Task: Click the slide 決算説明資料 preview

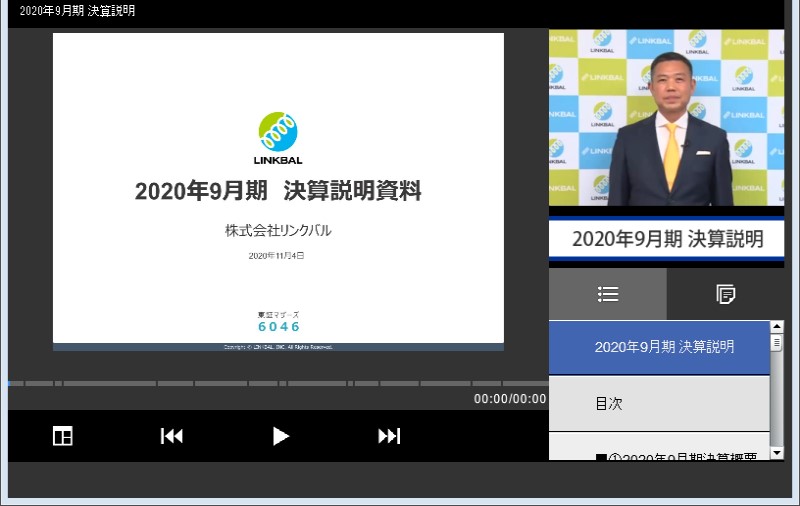Action: point(278,192)
